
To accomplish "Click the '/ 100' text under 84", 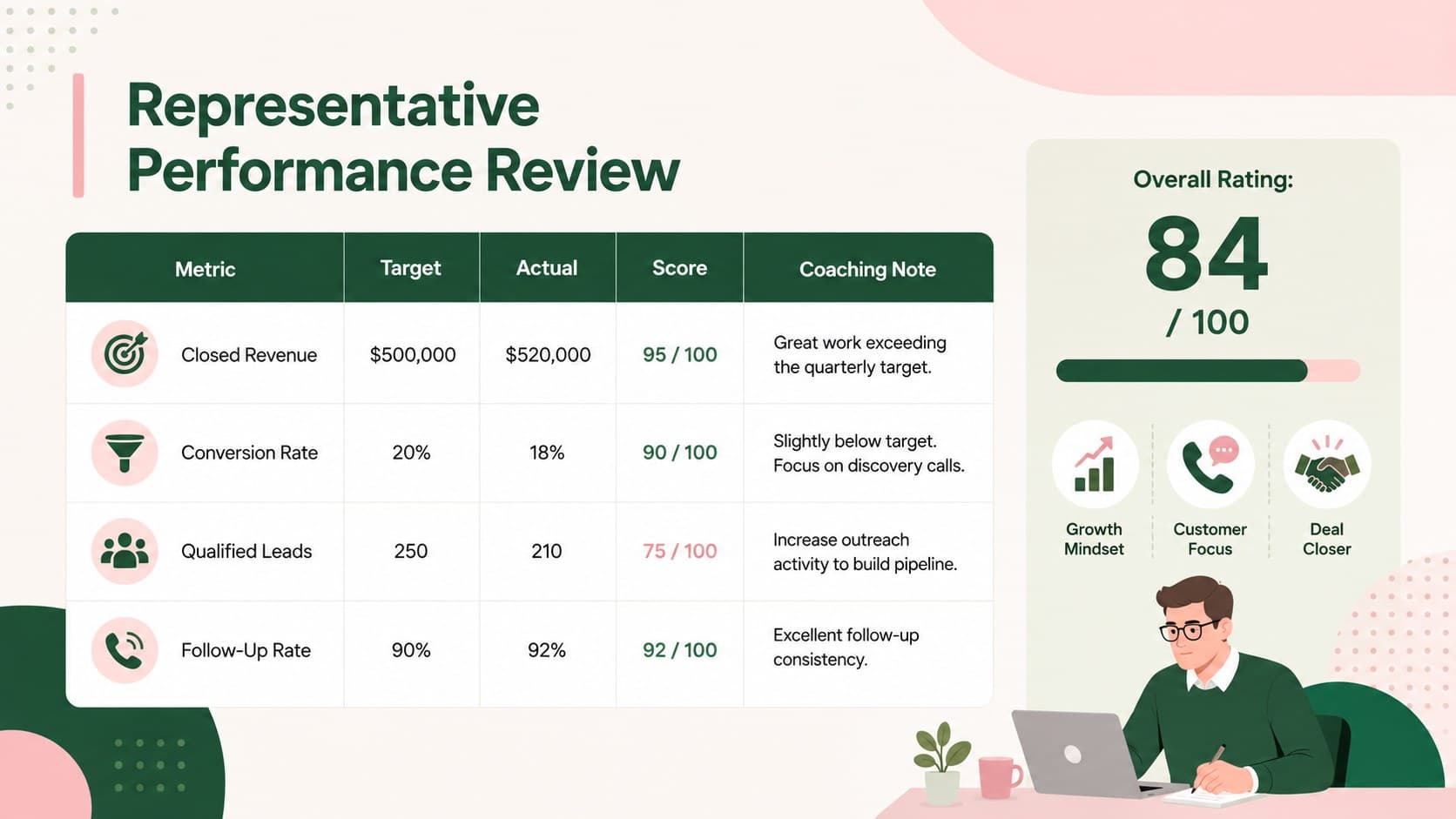I will (1208, 323).
